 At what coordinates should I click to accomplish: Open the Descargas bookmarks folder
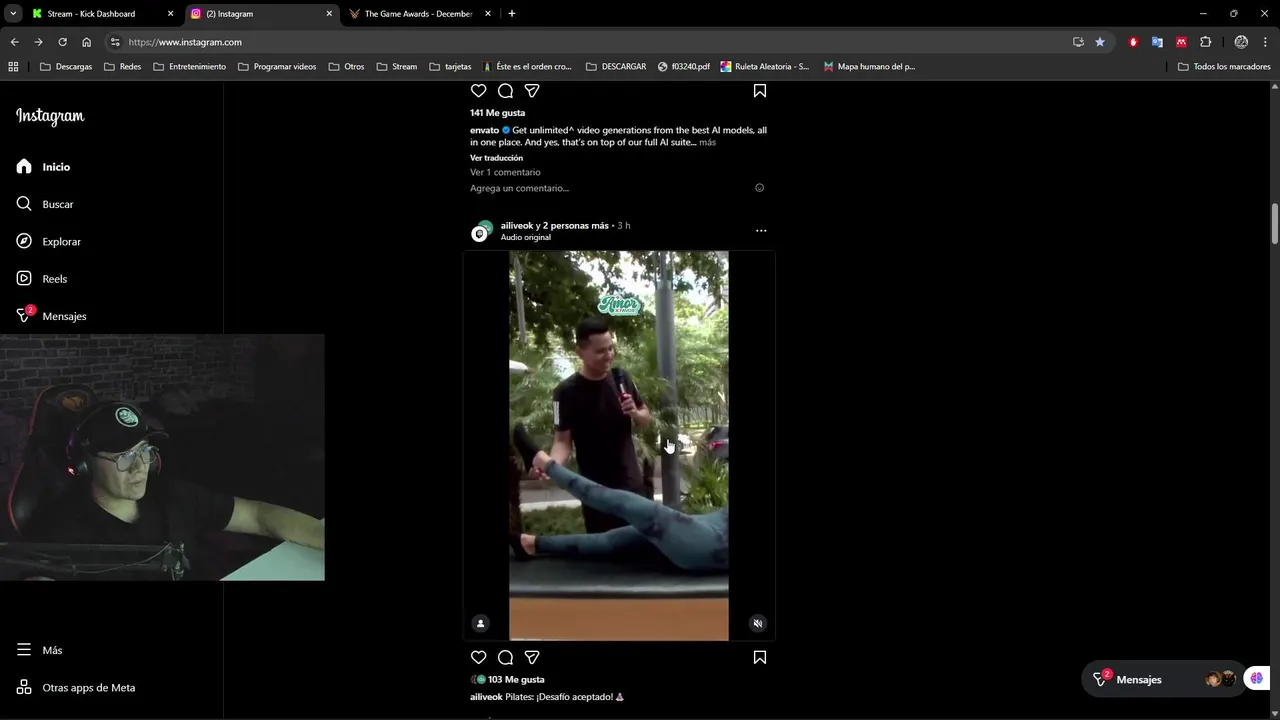[x=66, y=67]
